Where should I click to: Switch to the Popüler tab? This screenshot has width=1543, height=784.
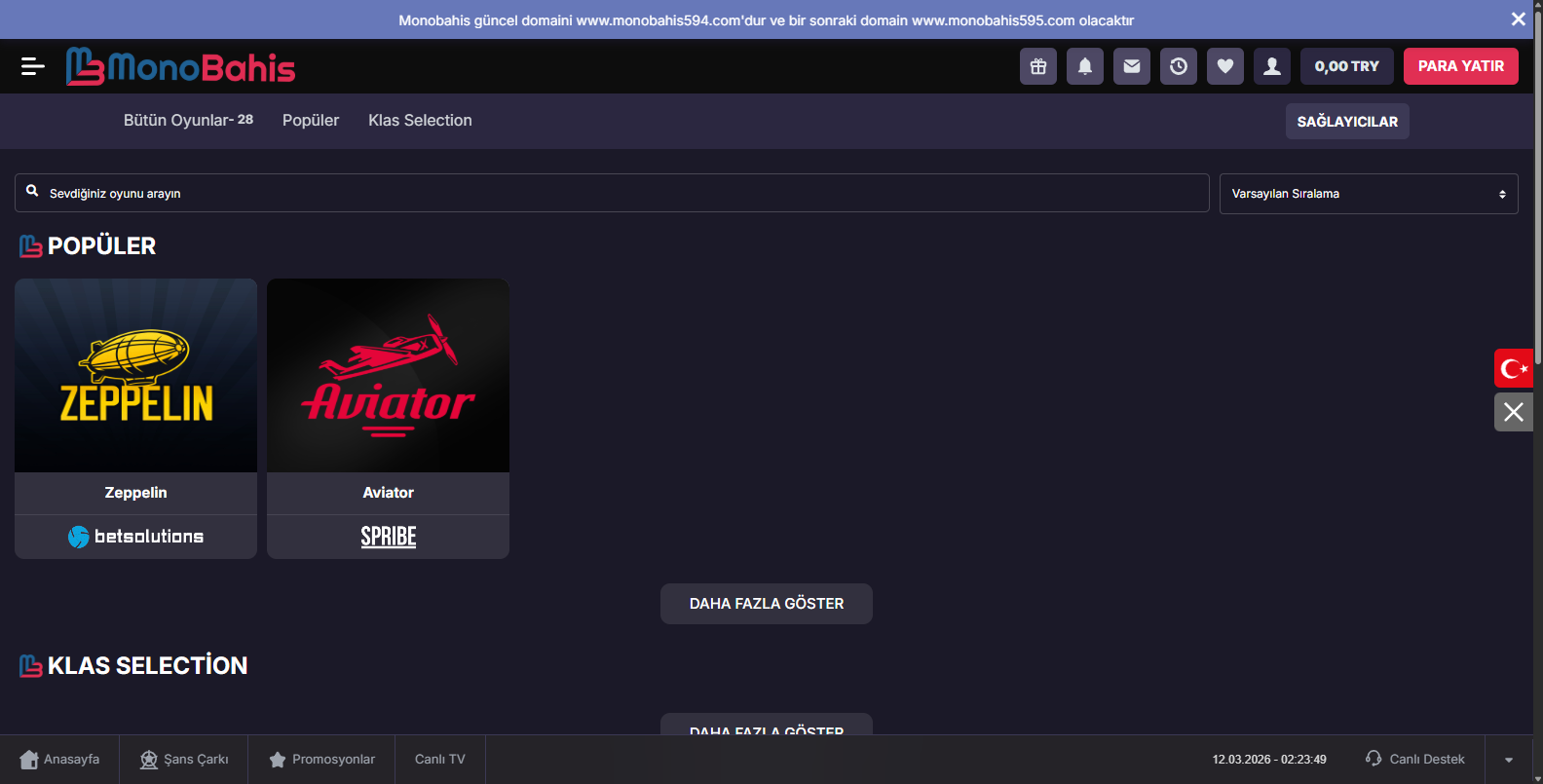tap(311, 121)
